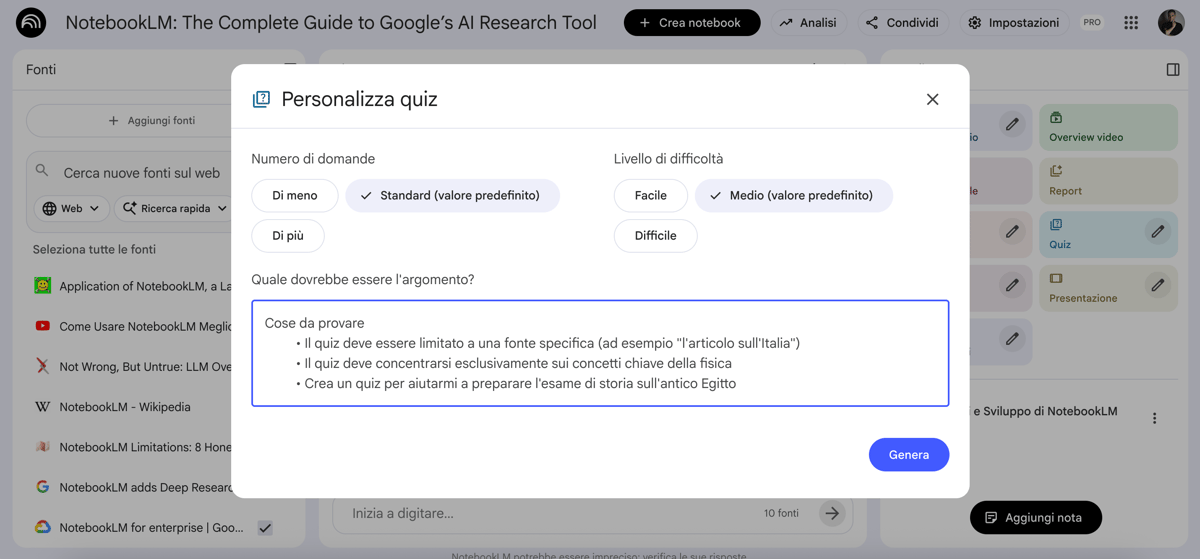Image resolution: width=1200 pixels, height=559 pixels.
Task: Close the Personalizza quiz dialog
Action: click(x=932, y=99)
